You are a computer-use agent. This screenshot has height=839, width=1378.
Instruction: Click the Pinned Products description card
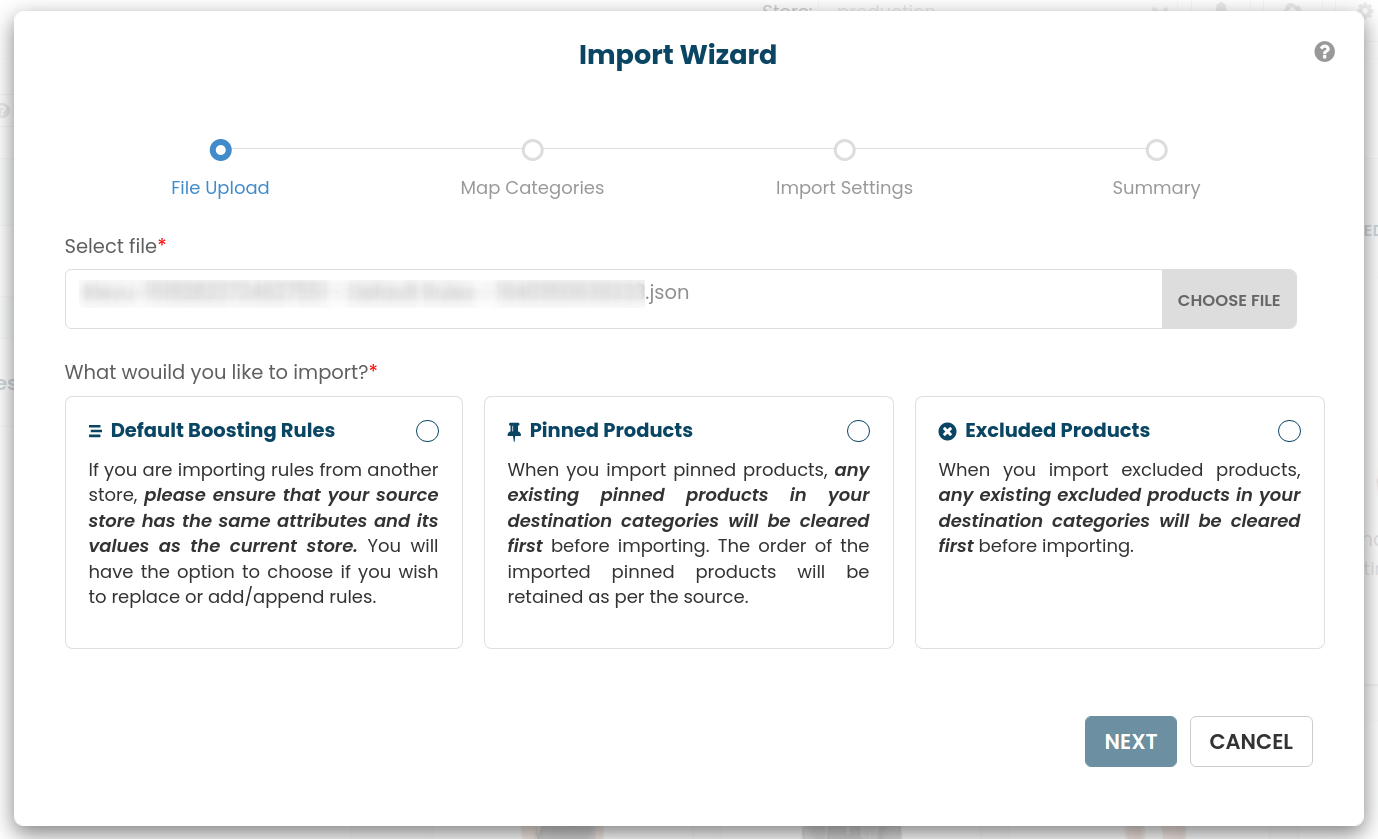688,540
